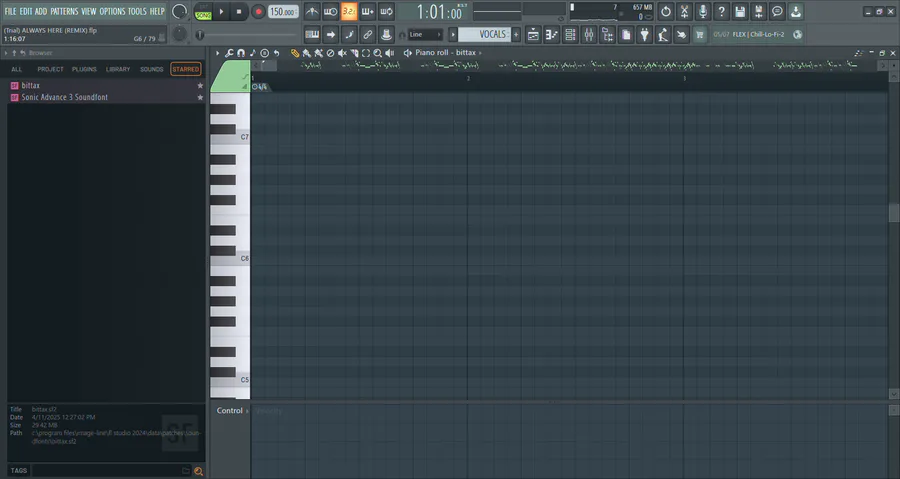The width and height of the screenshot is (900, 479).
Task: Adjust the master volume knob
Action: (180, 11)
